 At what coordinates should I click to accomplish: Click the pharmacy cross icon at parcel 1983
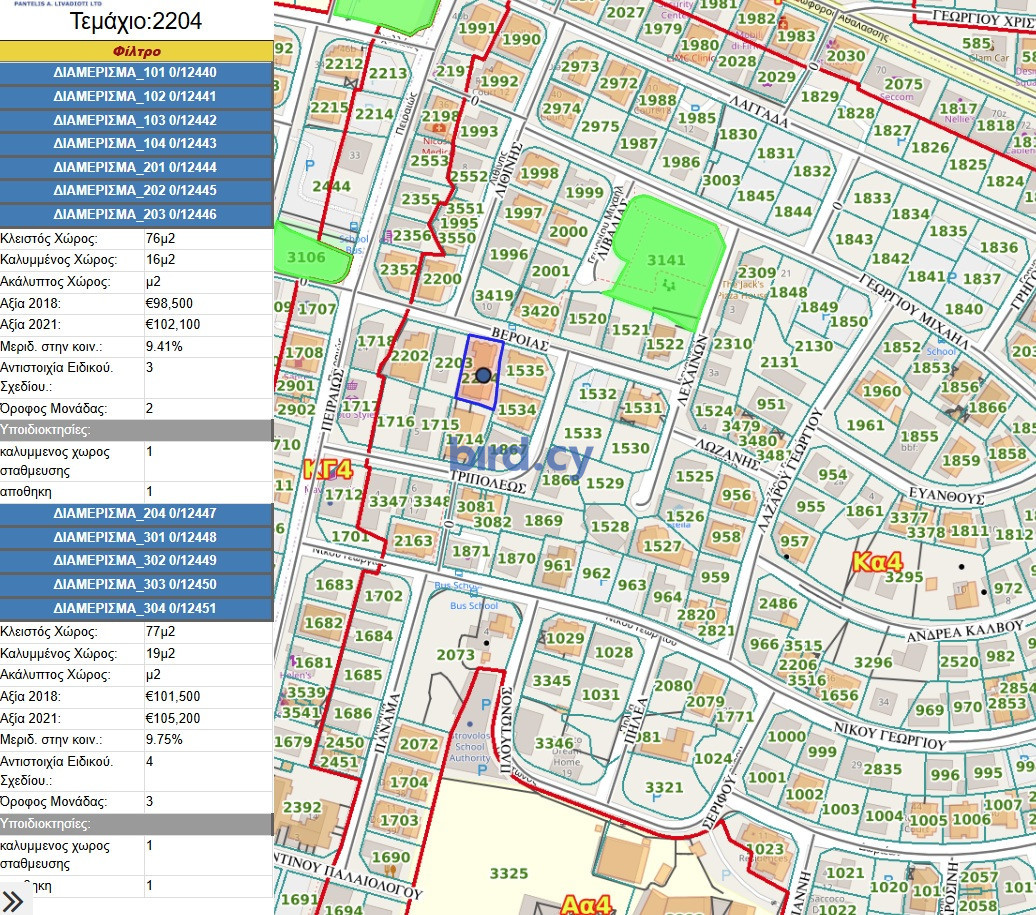(x=783, y=22)
